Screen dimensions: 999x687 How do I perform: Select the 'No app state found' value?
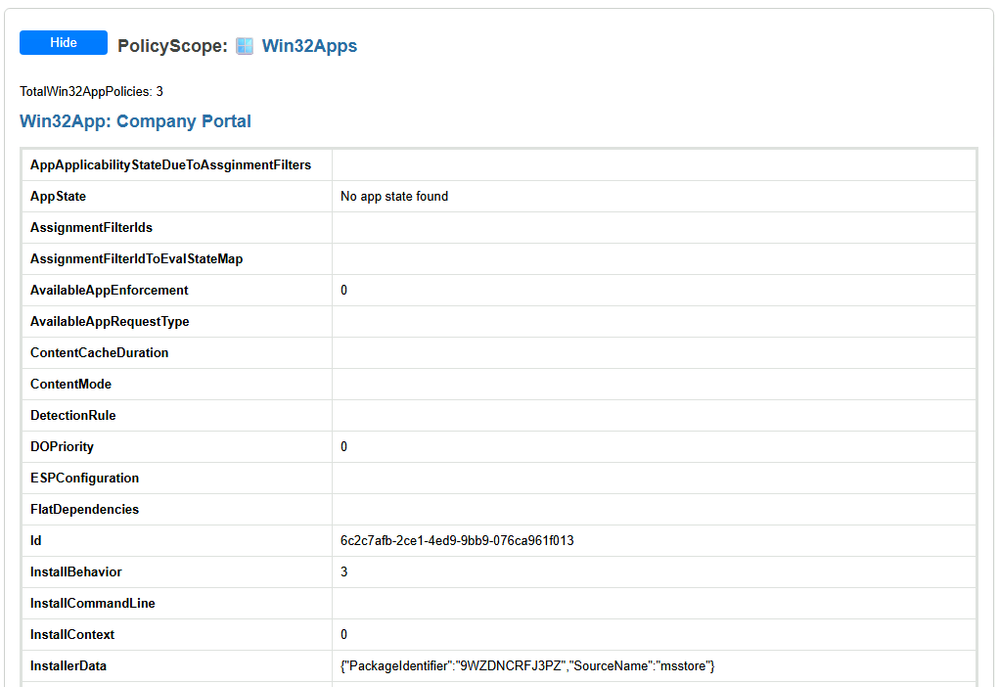tap(394, 196)
